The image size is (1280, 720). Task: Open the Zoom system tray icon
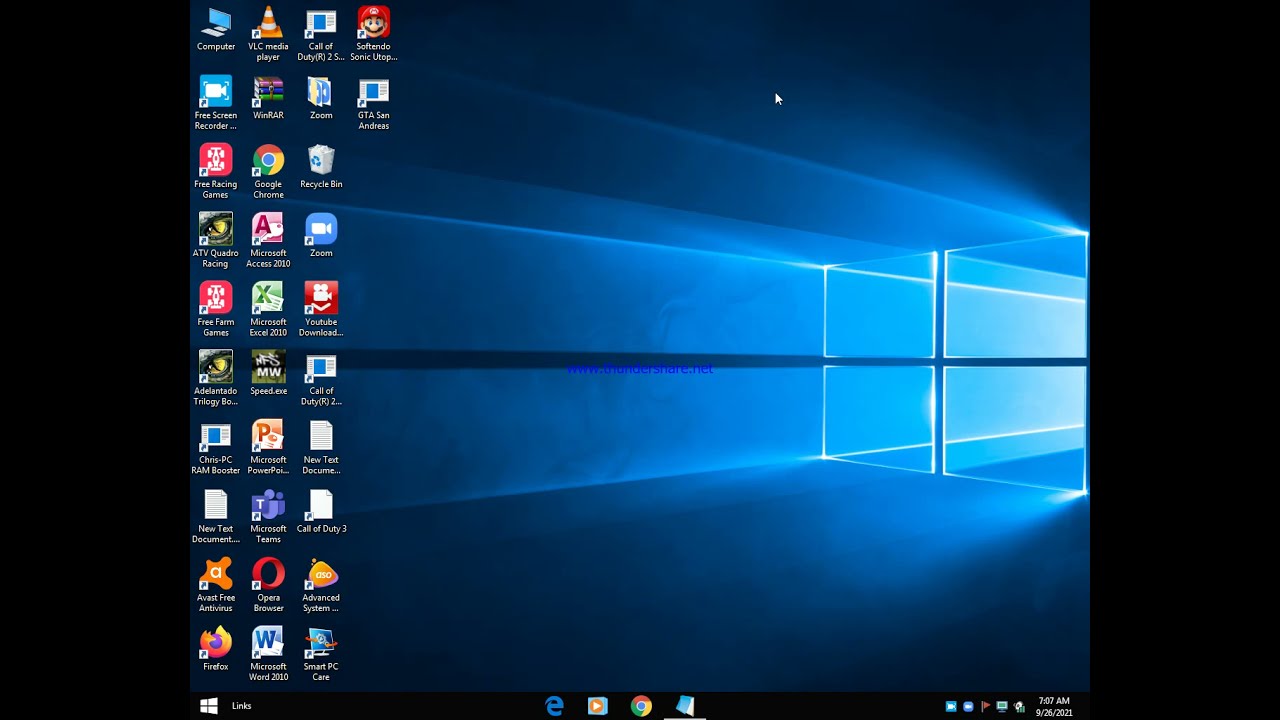click(x=968, y=706)
